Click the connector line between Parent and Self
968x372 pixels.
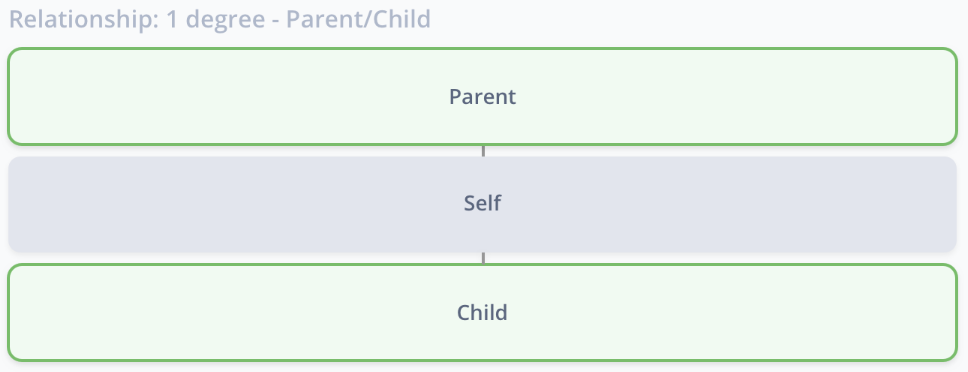(483, 151)
